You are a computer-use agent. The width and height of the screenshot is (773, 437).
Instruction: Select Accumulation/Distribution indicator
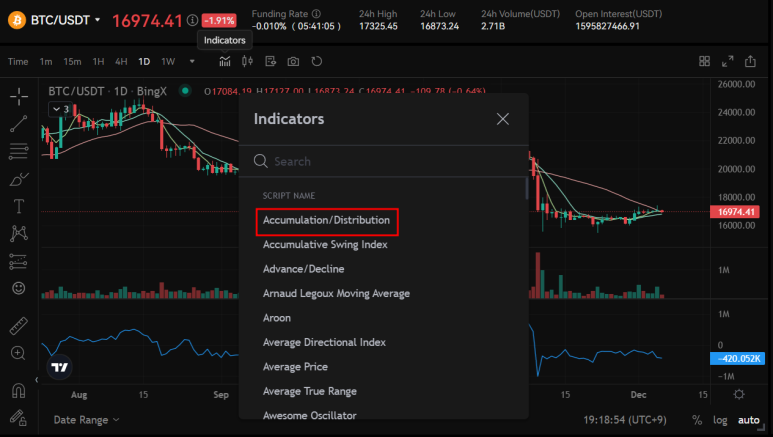click(x=326, y=220)
